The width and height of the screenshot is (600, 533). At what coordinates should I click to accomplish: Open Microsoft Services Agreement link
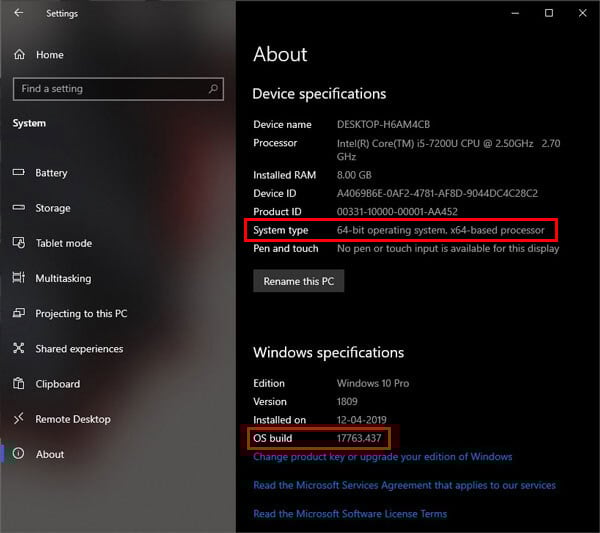coord(404,485)
